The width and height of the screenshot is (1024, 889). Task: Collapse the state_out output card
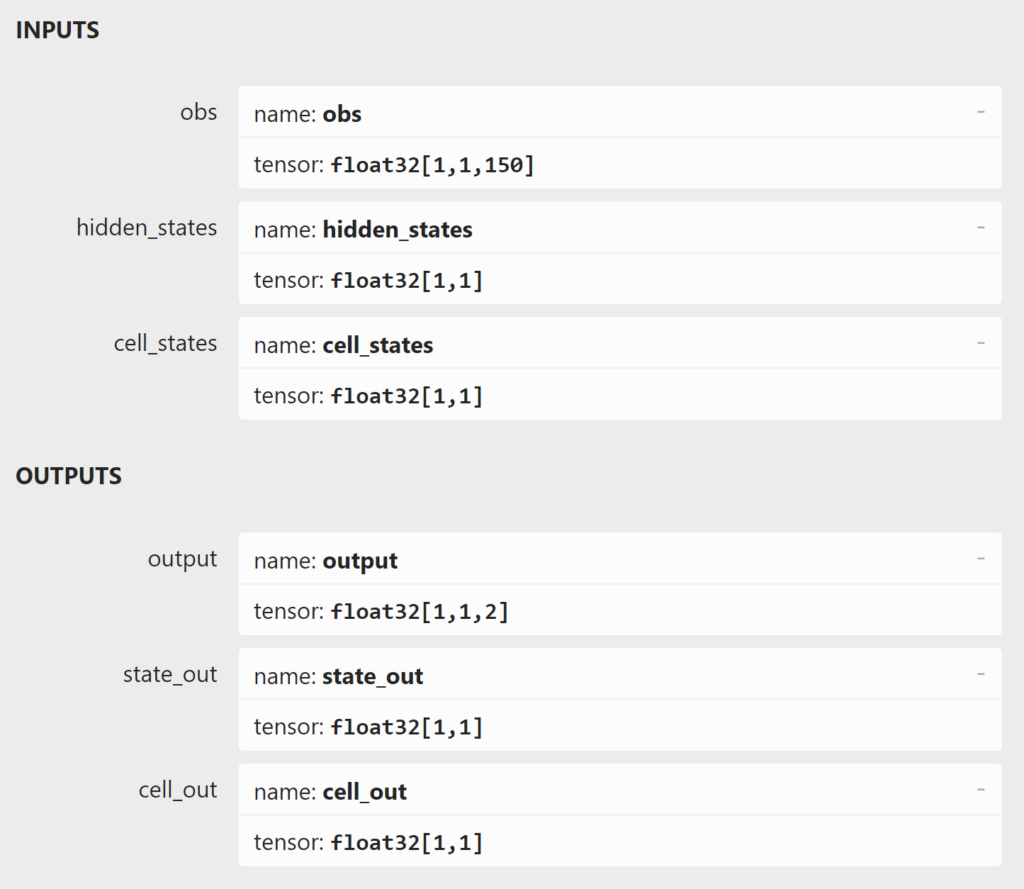(x=981, y=675)
